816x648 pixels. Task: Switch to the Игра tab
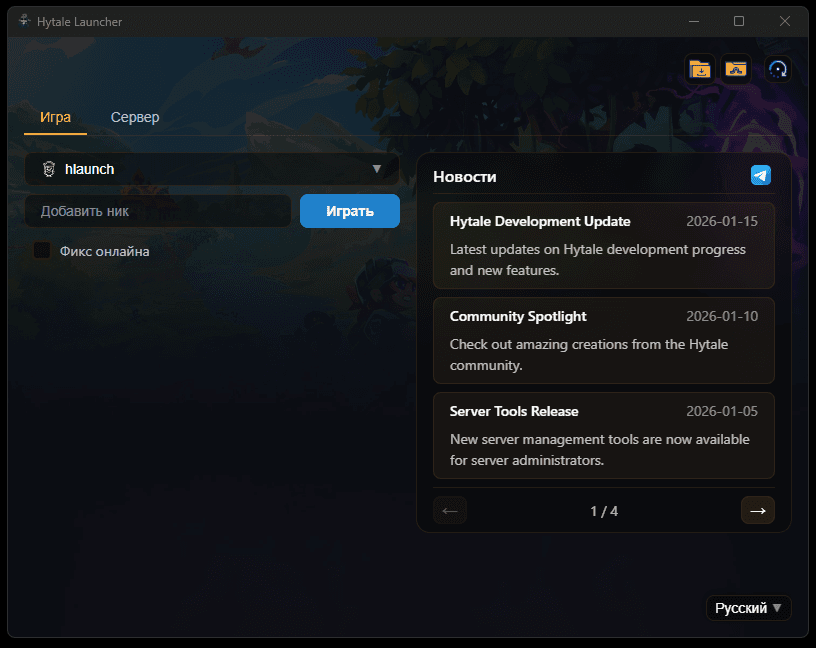pyautogui.click(x=55, y=117)
